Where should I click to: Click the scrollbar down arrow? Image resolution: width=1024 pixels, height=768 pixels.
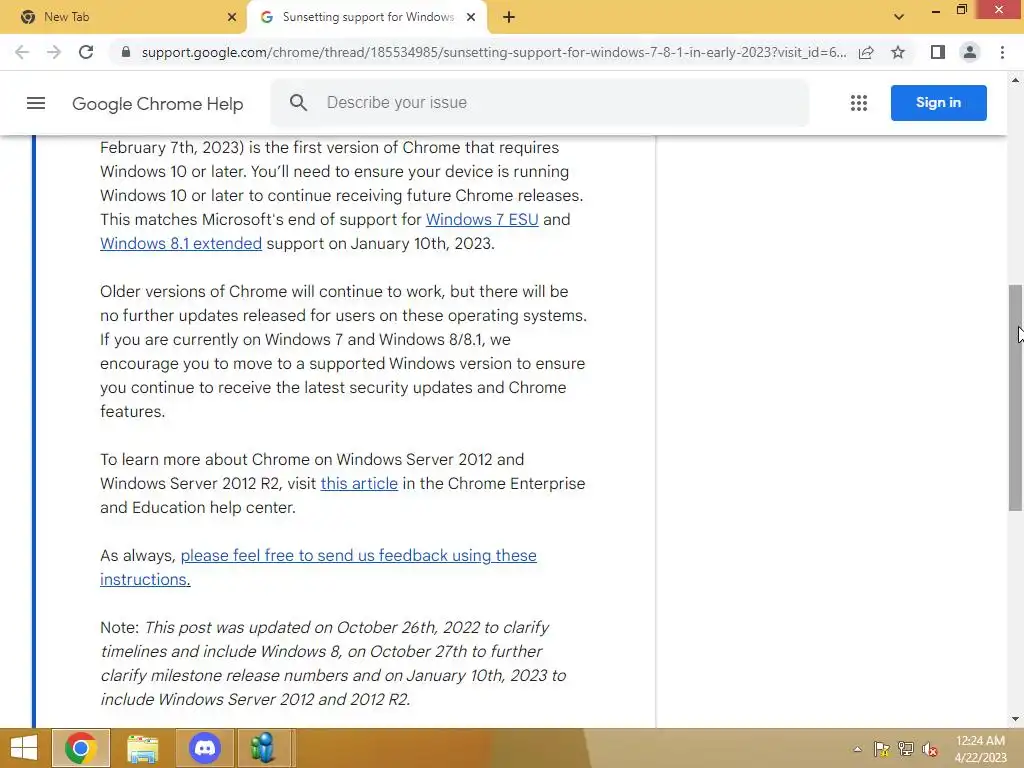tap(1015, 719)
